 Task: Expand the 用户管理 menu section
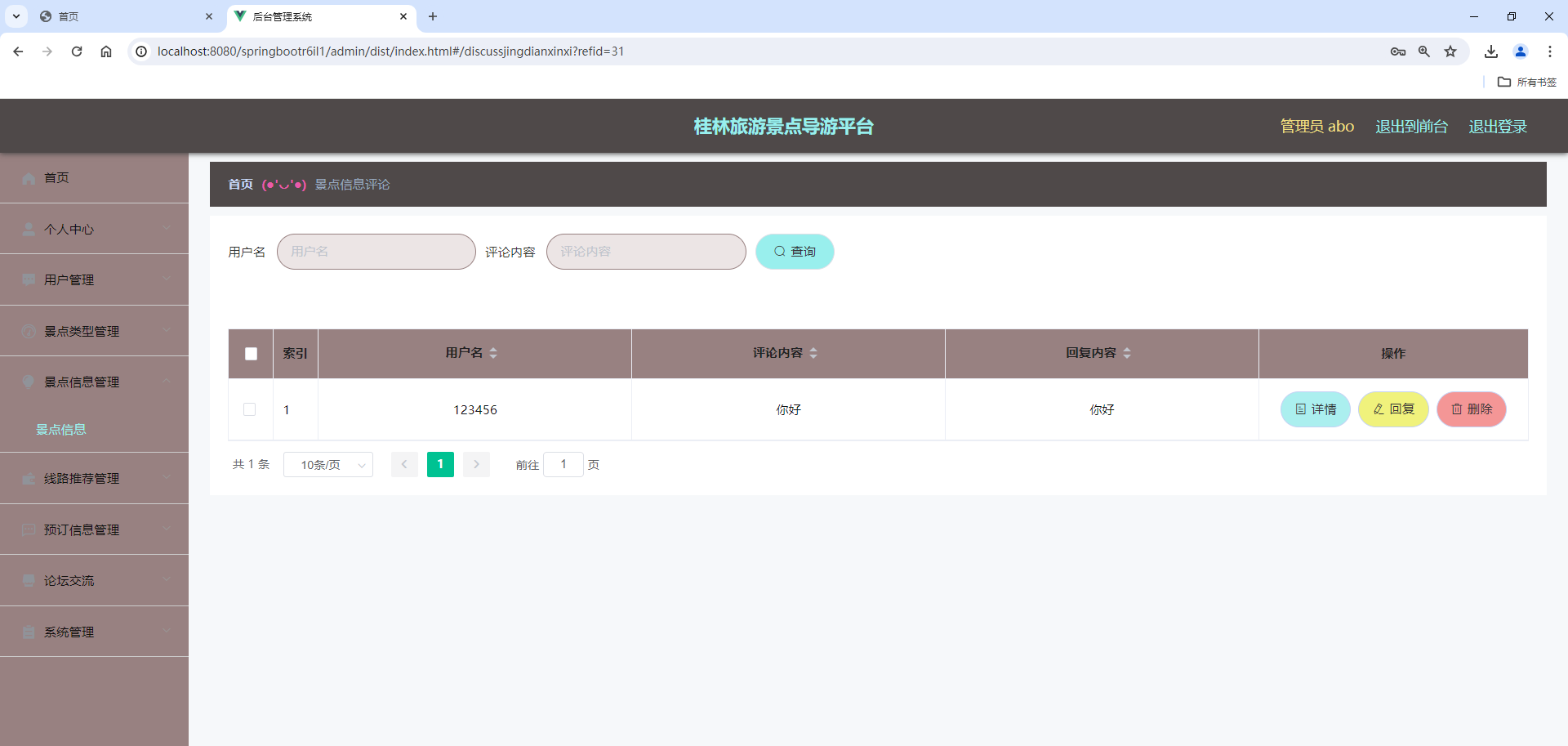coord(69,279)
